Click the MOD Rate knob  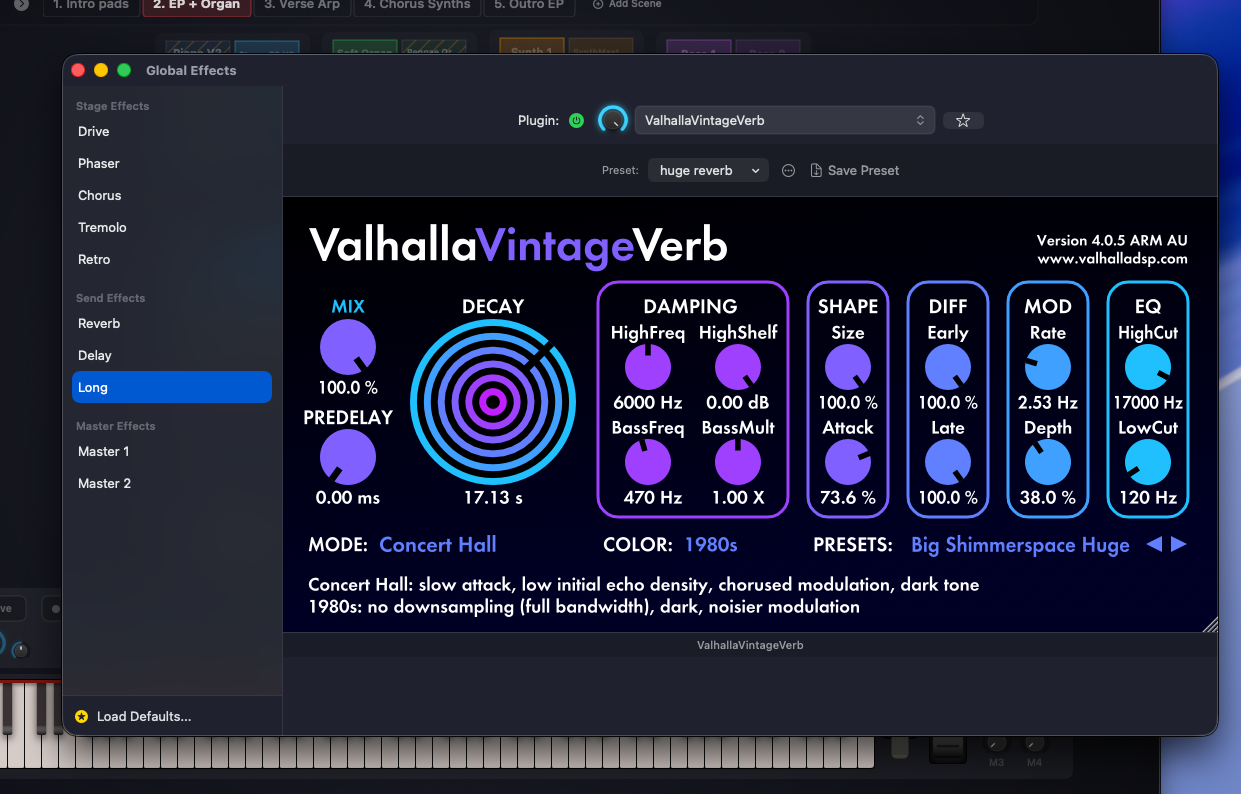[1048, 368]
